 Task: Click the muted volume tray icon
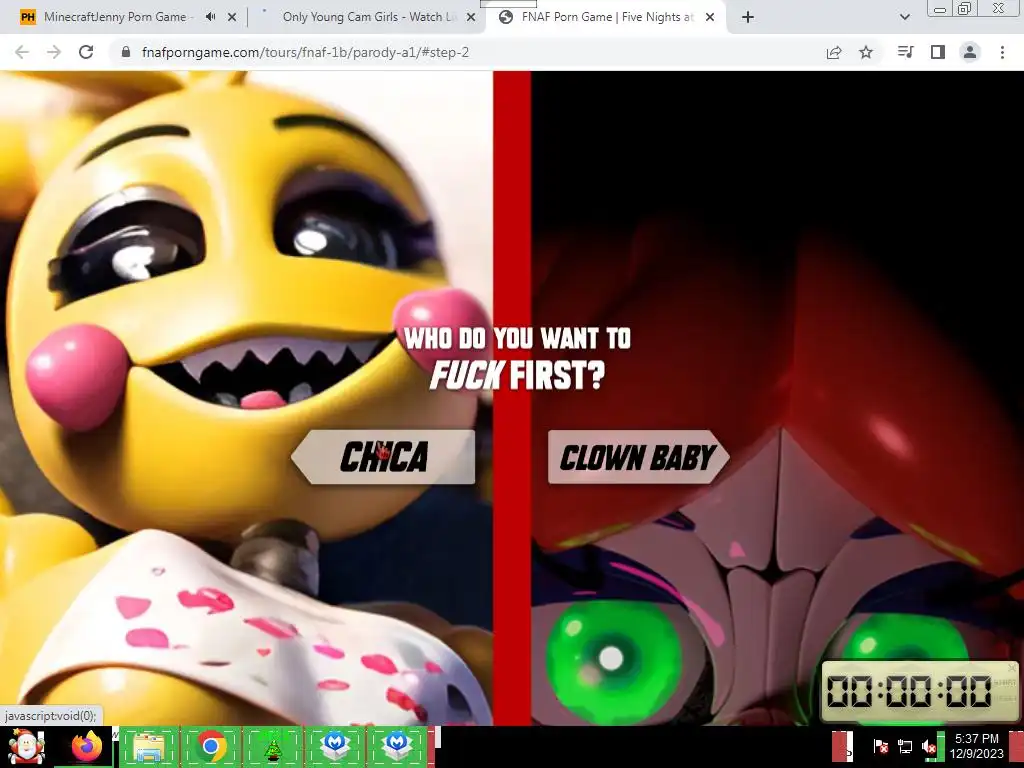(x=929, y=746)
